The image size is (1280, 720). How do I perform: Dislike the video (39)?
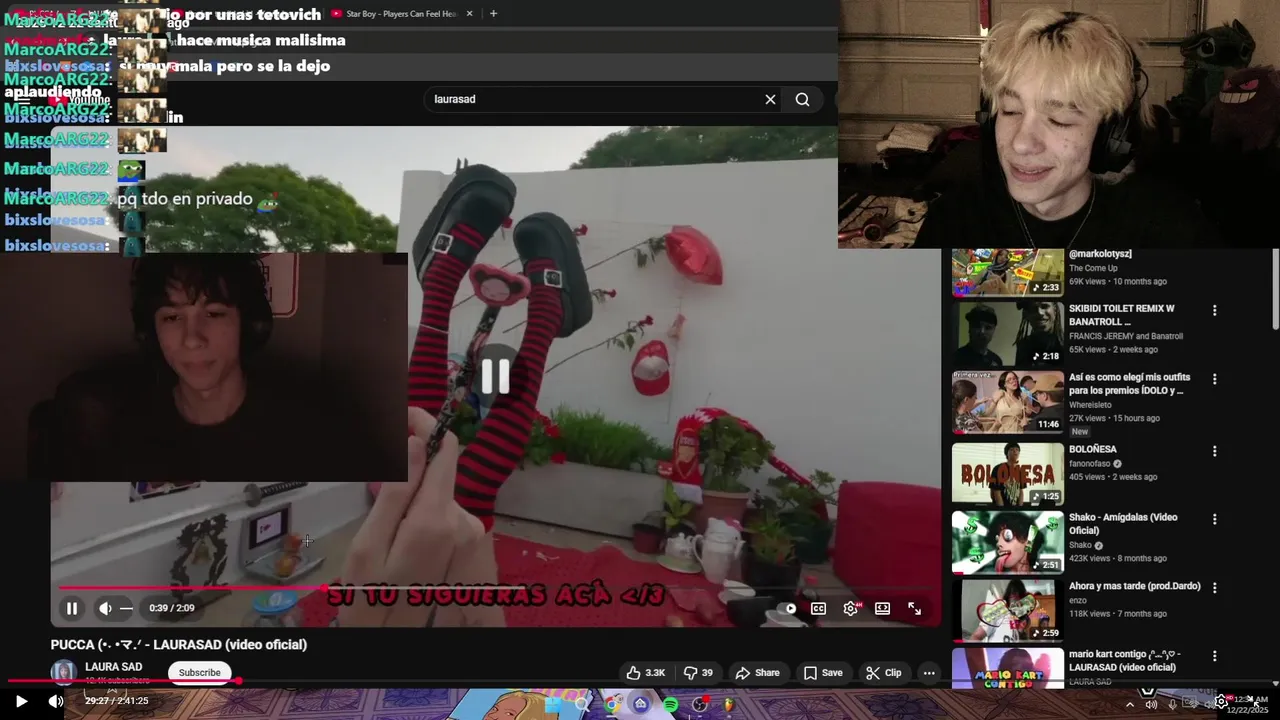pos(698,673)
